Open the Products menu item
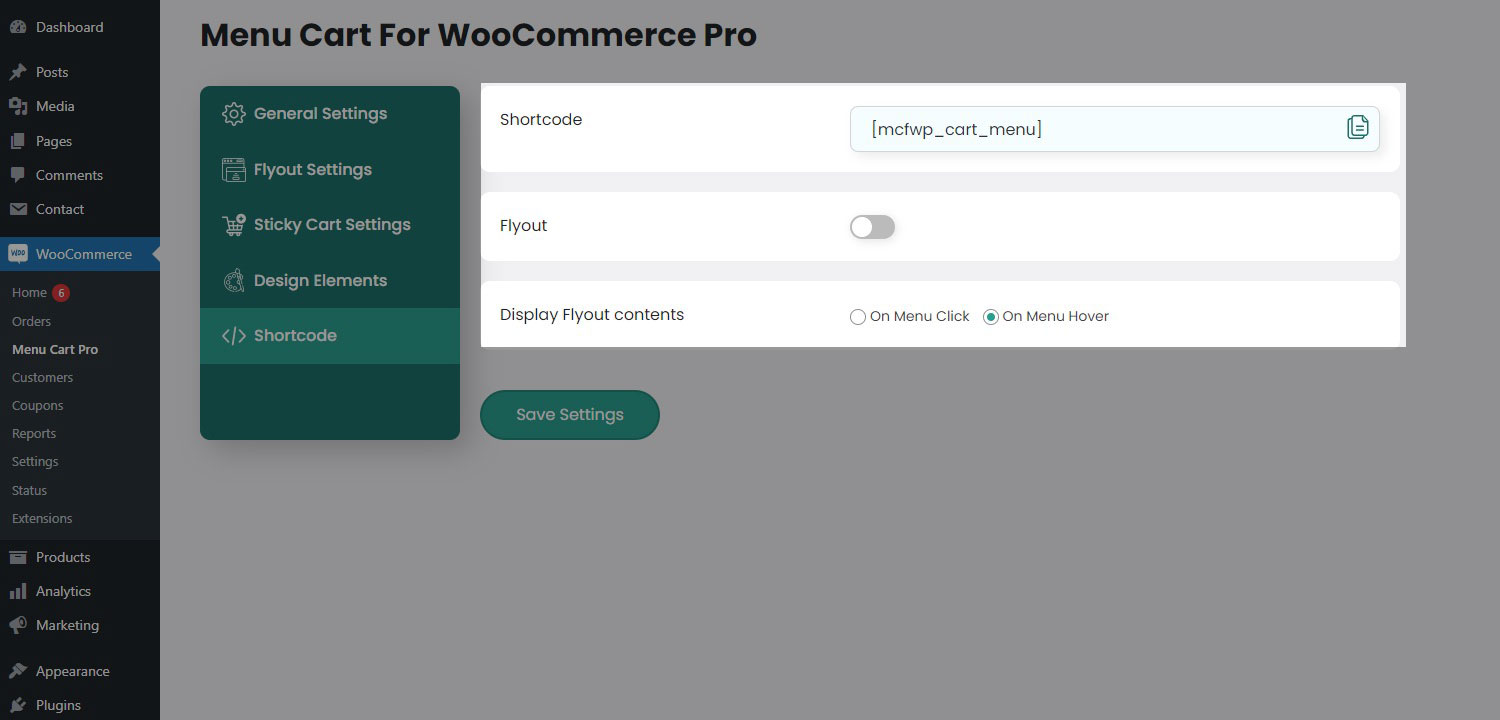The width and height of the screenshot is (1500, 720). (80, 557)
